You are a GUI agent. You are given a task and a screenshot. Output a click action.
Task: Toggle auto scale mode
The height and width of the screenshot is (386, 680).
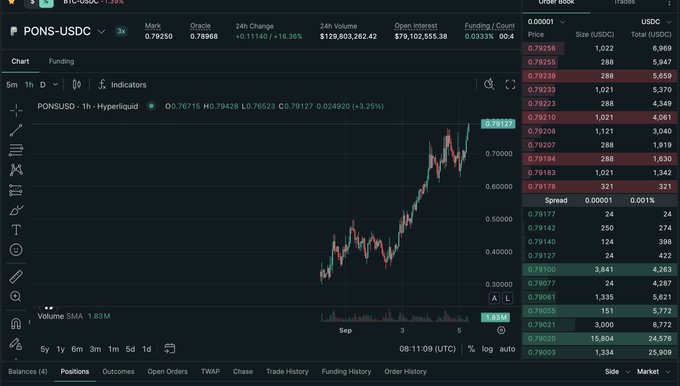[507, 349]
